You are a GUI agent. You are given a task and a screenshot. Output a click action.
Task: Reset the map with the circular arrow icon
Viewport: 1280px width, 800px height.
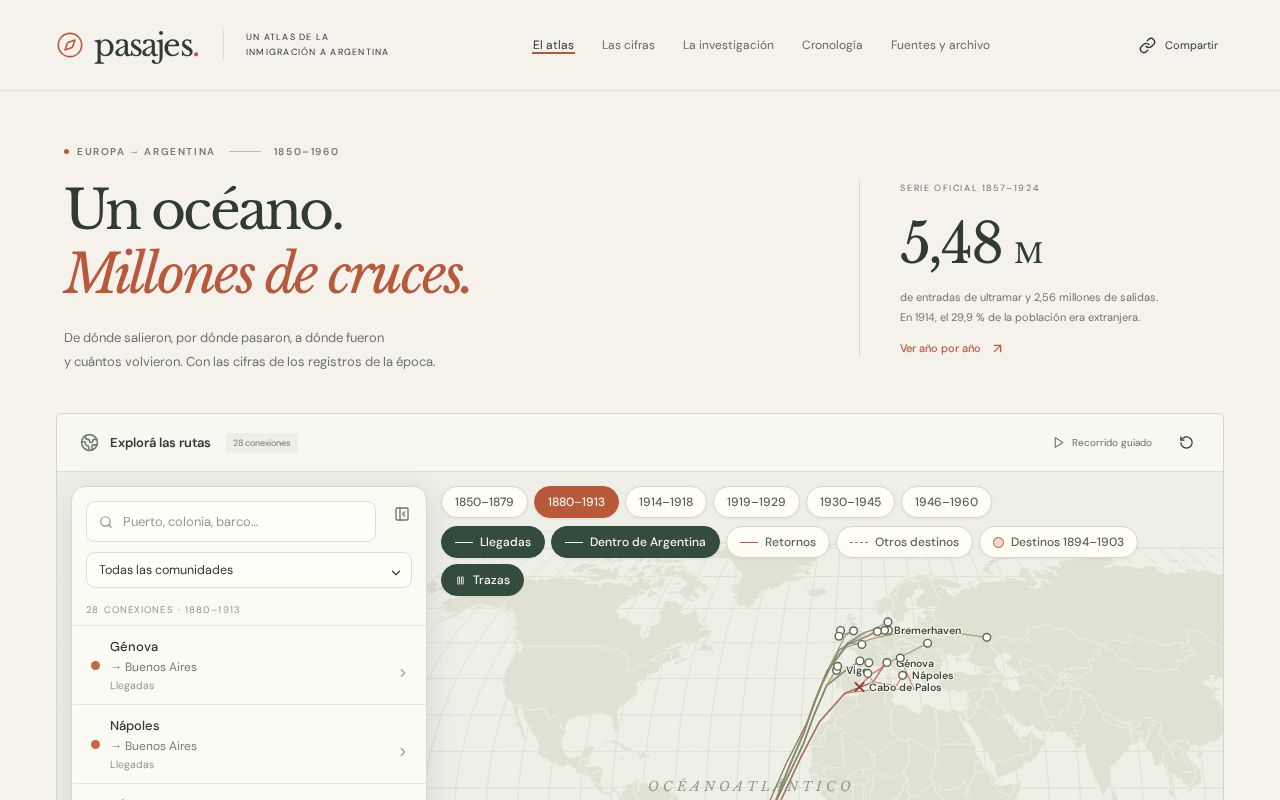pos(1186,443)
